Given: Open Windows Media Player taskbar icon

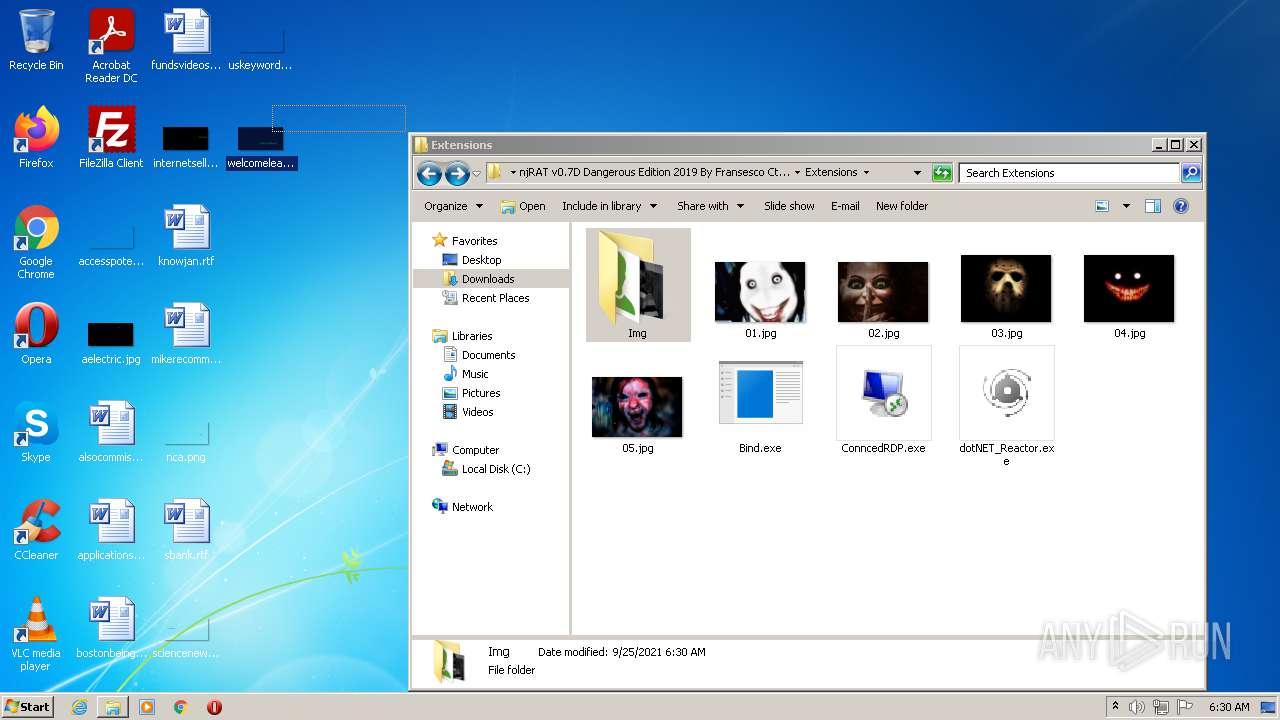Looking at the screenshot, I should tap(147, 707).
